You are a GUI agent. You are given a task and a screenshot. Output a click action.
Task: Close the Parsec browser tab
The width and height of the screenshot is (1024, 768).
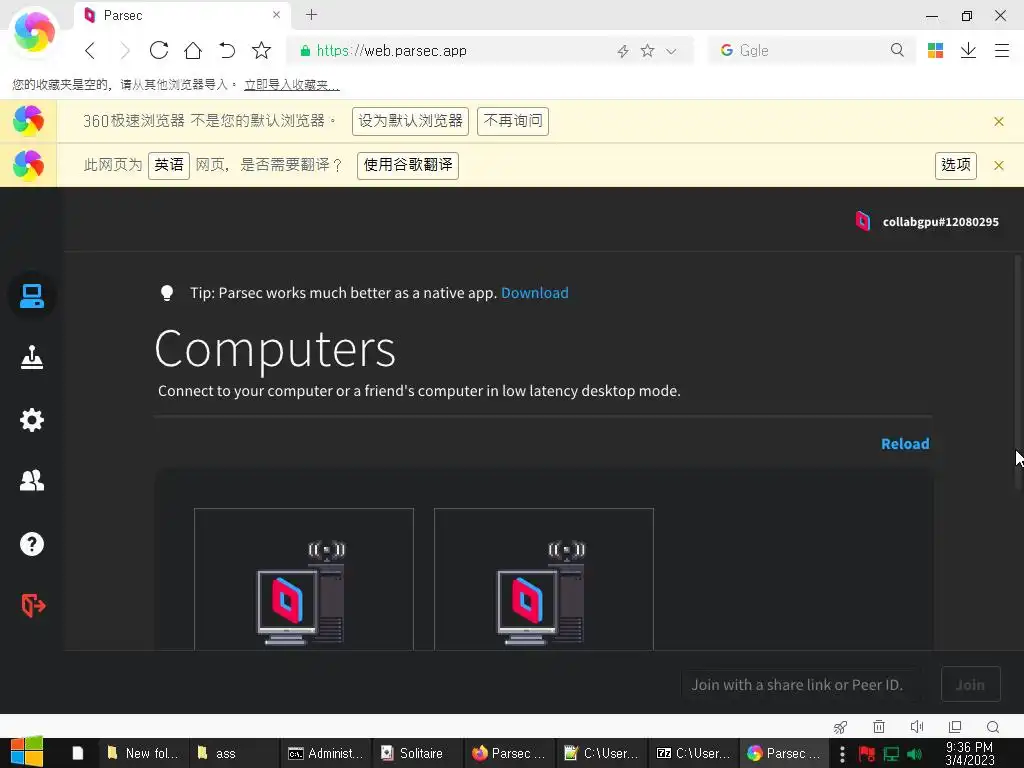pos(276,14)
